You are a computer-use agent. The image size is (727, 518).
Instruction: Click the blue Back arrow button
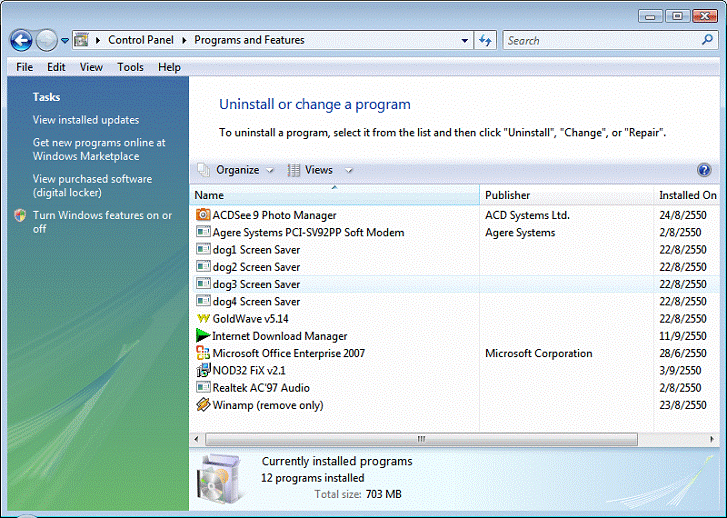coord(21,40)
